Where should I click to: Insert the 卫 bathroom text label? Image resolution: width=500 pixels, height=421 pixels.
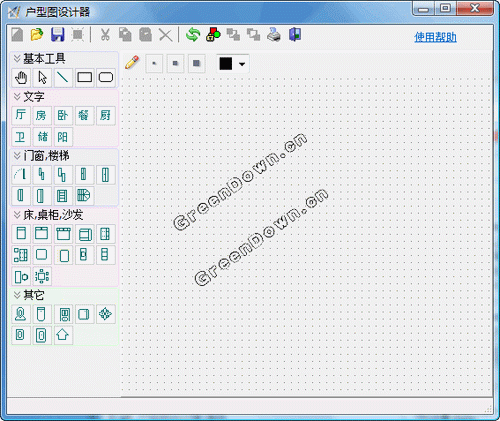[21, 137]
